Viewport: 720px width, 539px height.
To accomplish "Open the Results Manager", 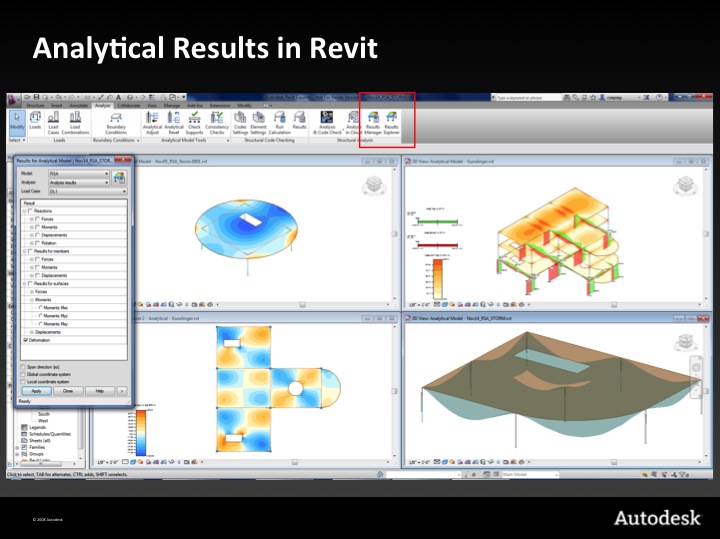I will coord(373,123).
